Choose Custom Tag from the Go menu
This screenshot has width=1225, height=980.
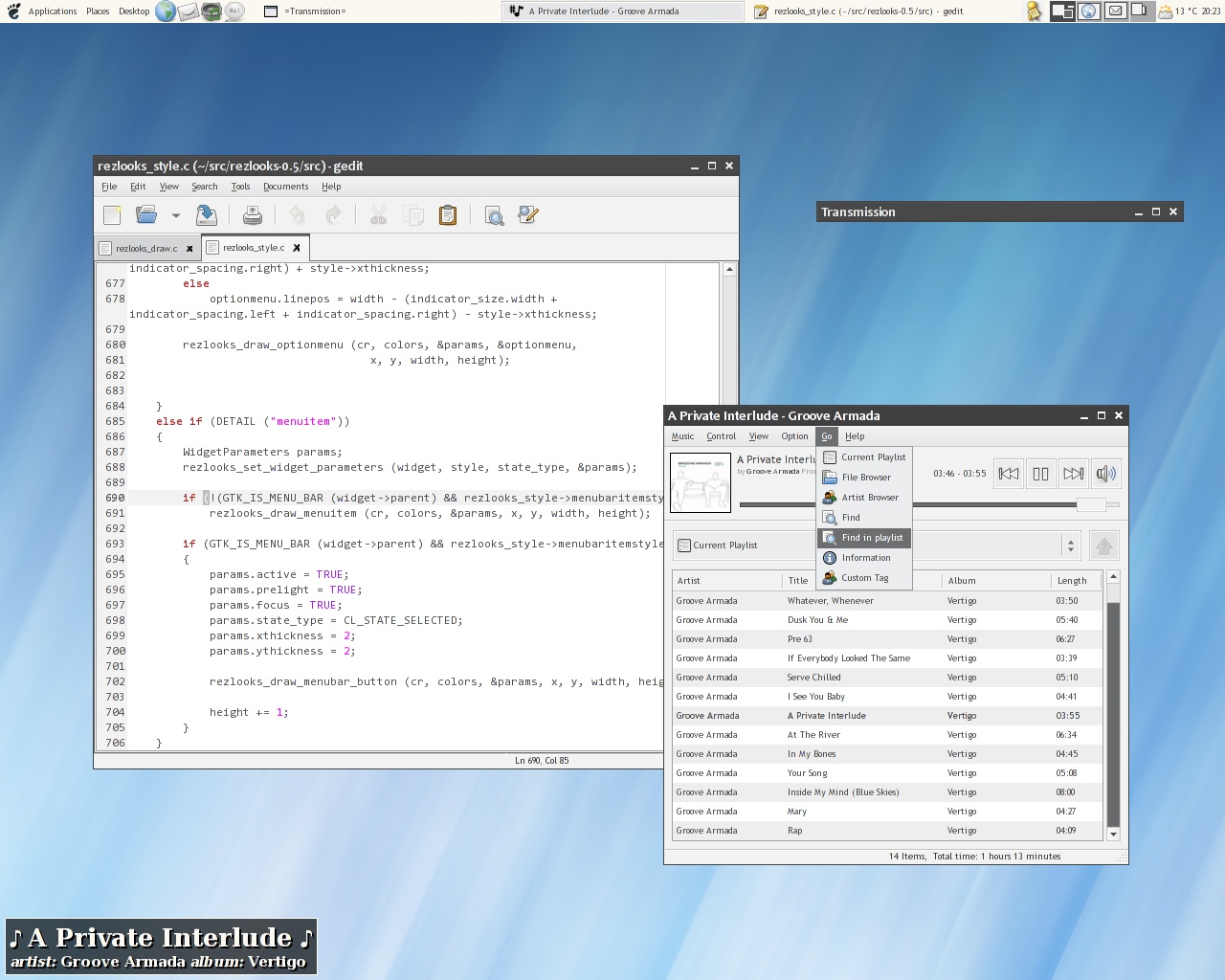click(864, 578)
